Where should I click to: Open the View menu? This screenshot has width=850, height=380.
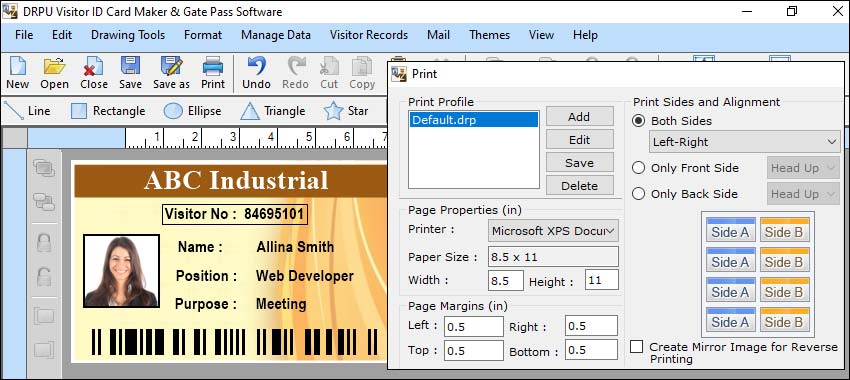(x=541, y=35)
